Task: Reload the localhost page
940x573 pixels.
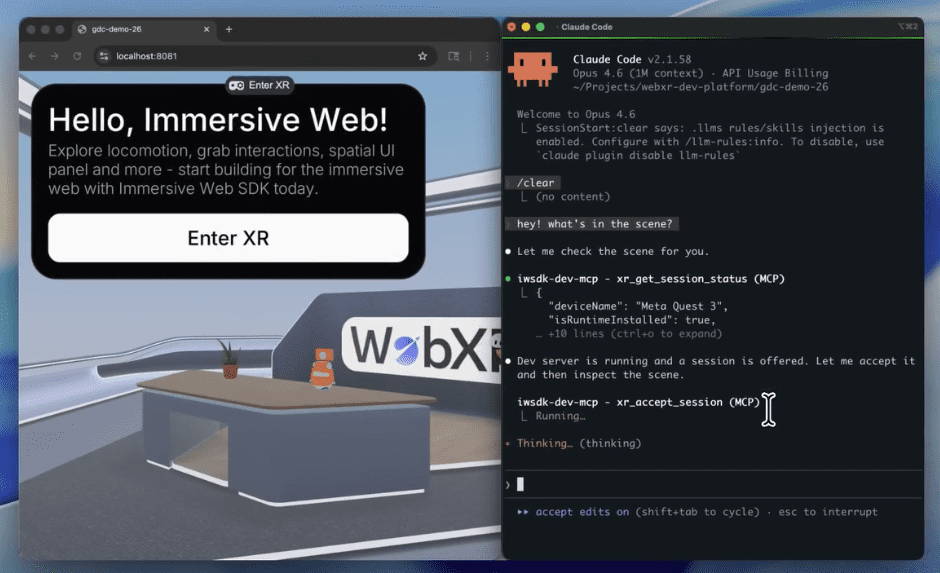Action: (76, 56)
